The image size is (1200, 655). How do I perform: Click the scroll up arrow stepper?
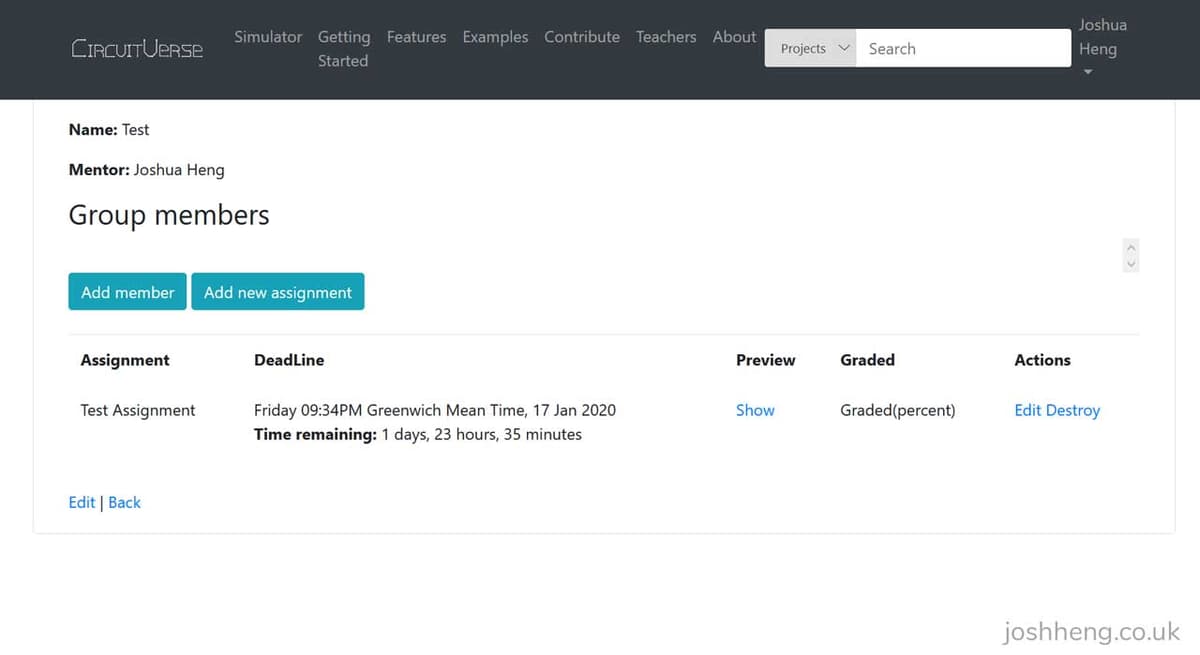(1131, 247)
